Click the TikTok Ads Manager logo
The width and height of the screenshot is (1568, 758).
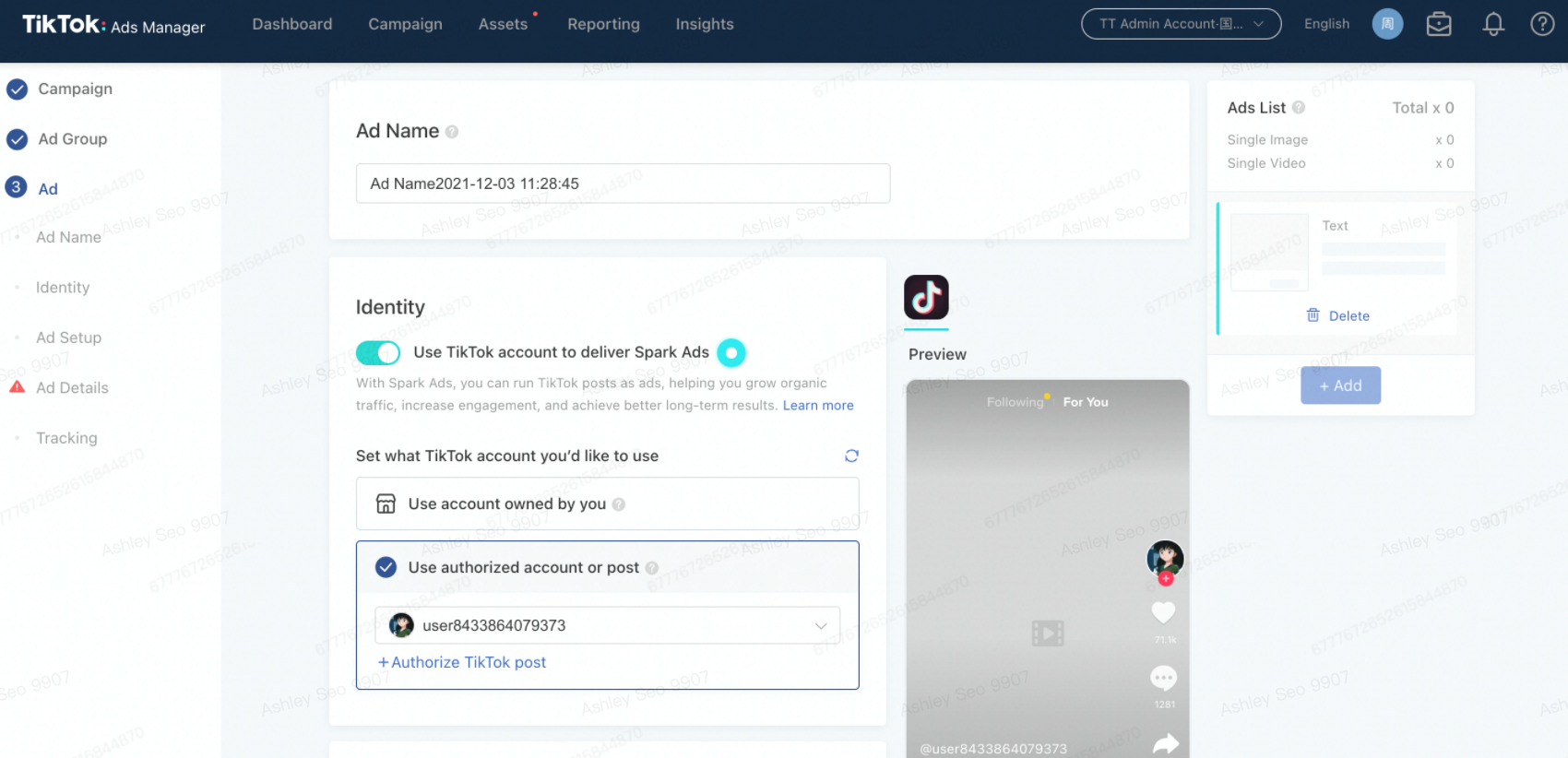tap(113, 25)
